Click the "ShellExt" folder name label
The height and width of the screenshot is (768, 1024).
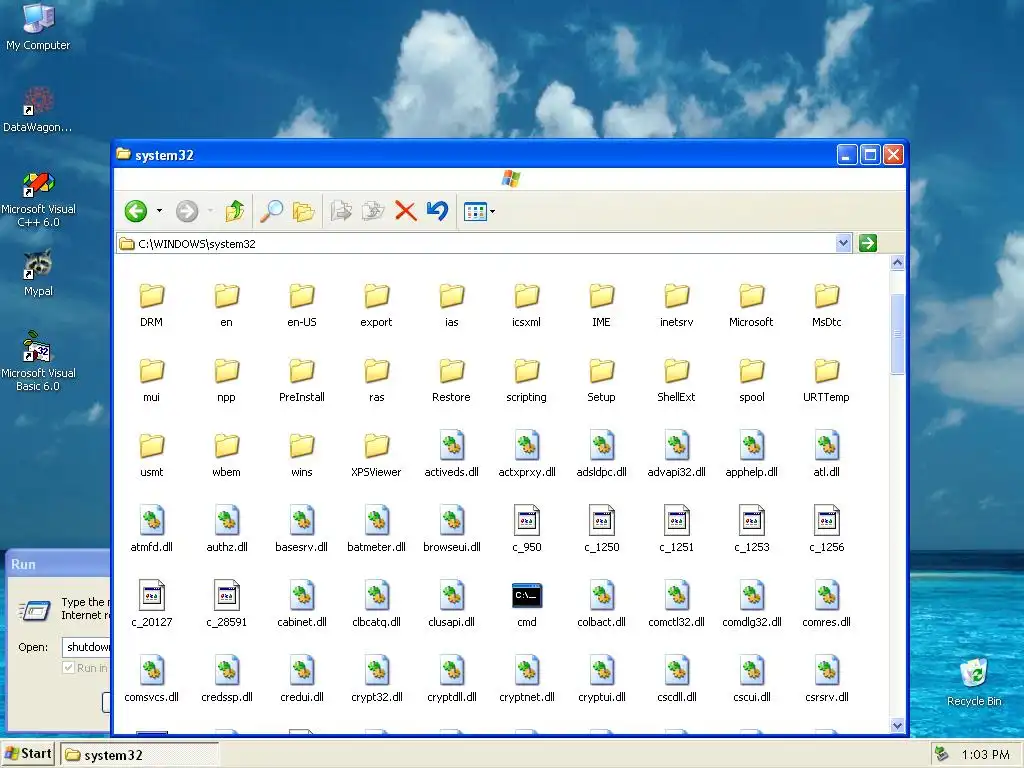tap(677, 397)
